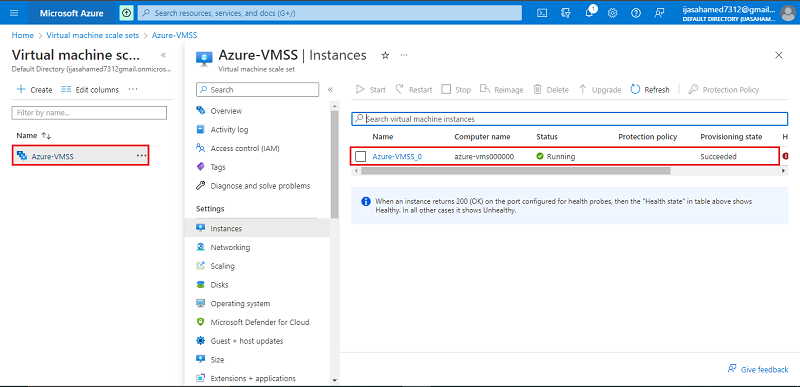Click the Refresh instances button
Viewport: 800px width, 387px height.
tap(650, 90)
